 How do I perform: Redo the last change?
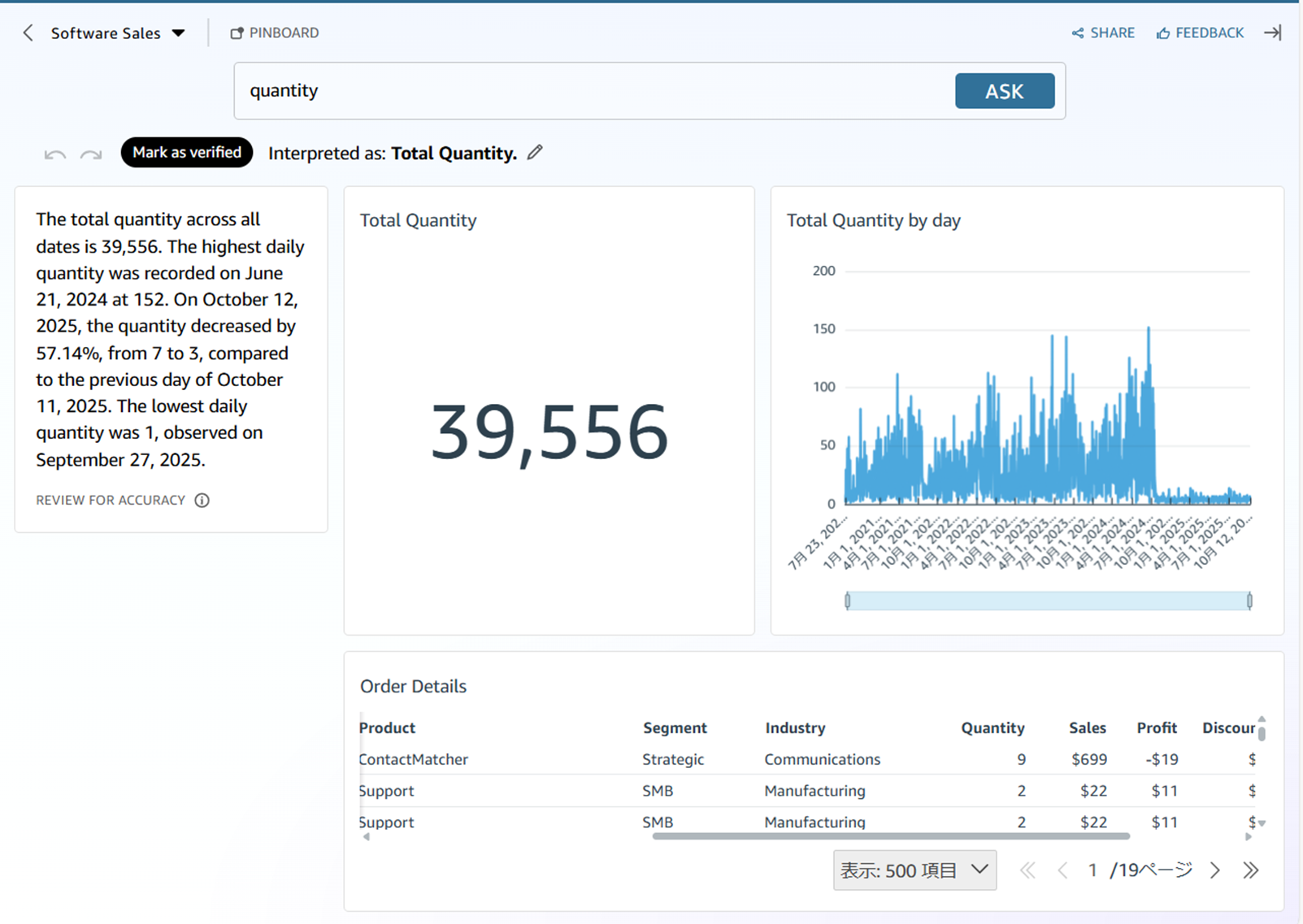pyautogui.click(x=91, y=154)
